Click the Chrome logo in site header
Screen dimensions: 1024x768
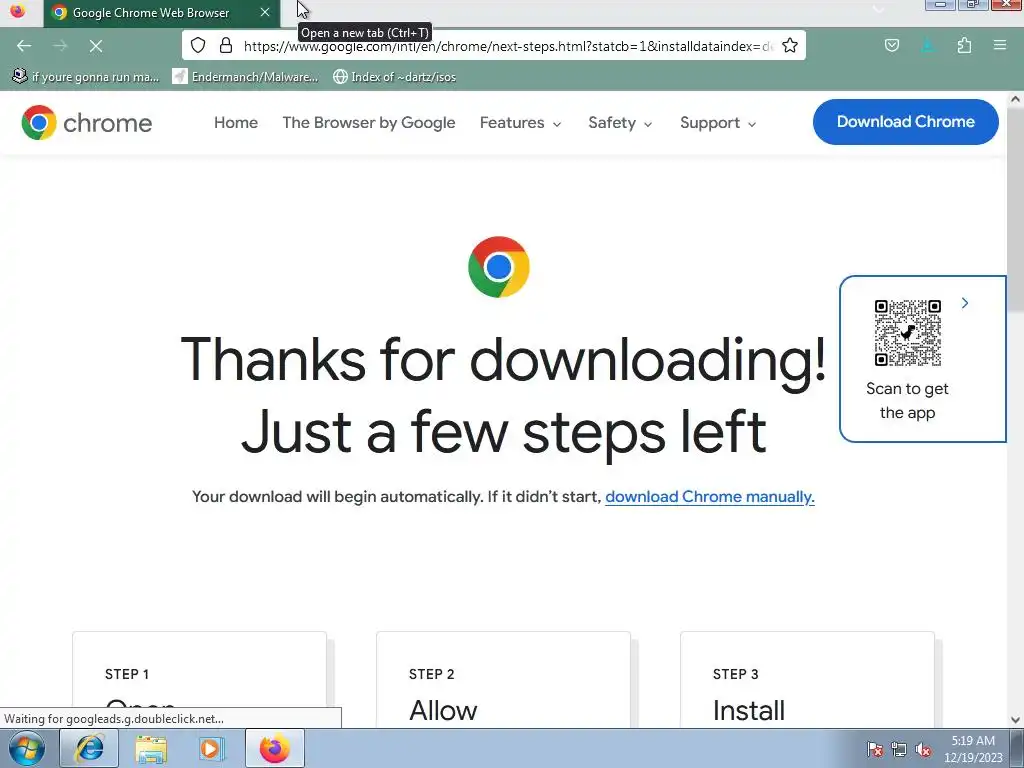(86, 123)
